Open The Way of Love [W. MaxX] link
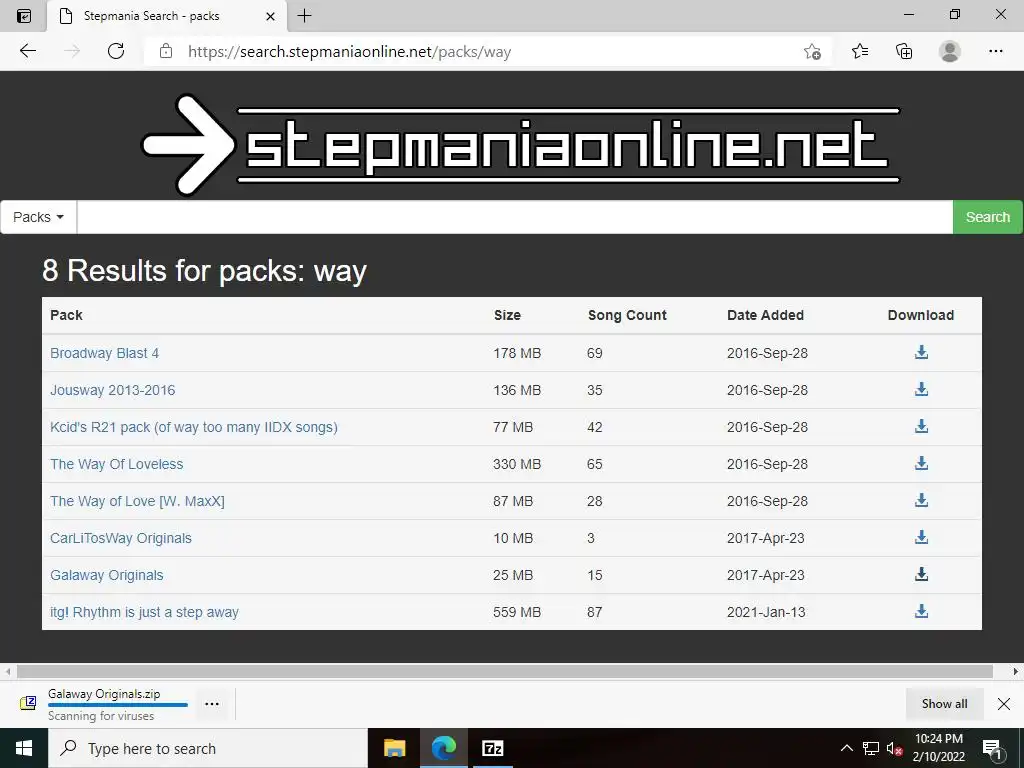This screenshot has width=1024, height=768. tap(137, 501)
